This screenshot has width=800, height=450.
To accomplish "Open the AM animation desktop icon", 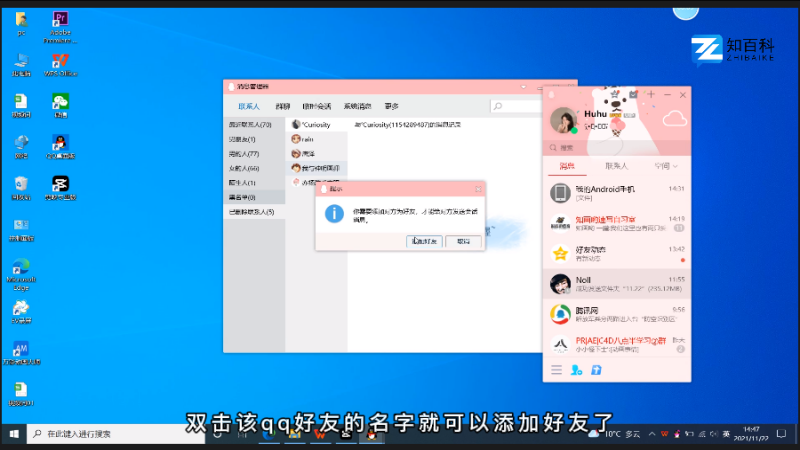I will [21, 353].
